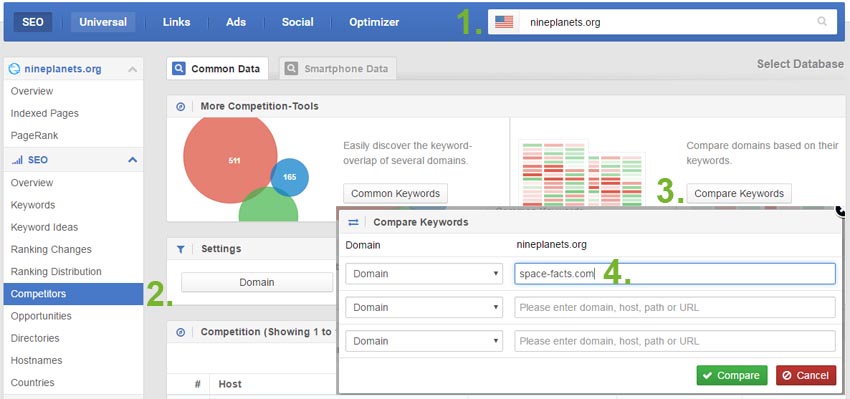Click the red Cancel button
Viewport: 850px width, 399px height.
click(x=806, y=375)
